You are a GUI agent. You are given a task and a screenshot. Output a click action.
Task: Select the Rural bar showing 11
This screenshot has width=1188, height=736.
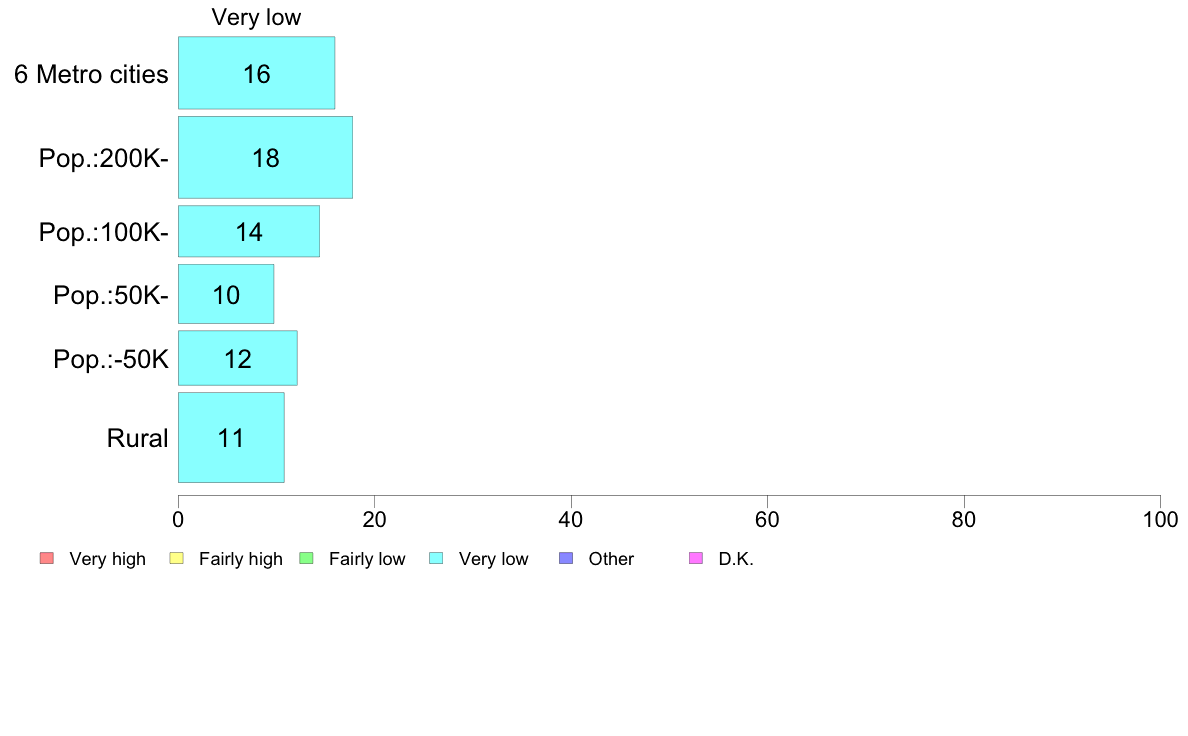click(231, 437)
